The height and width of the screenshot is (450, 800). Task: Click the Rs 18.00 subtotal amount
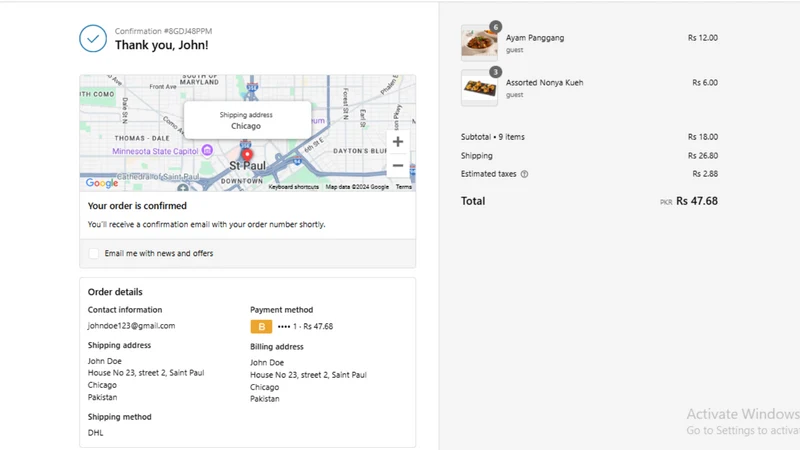[x=703, y=137]
